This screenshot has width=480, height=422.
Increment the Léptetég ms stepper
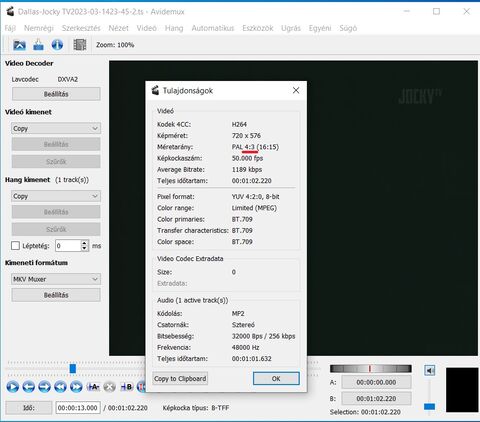point(85,243)
